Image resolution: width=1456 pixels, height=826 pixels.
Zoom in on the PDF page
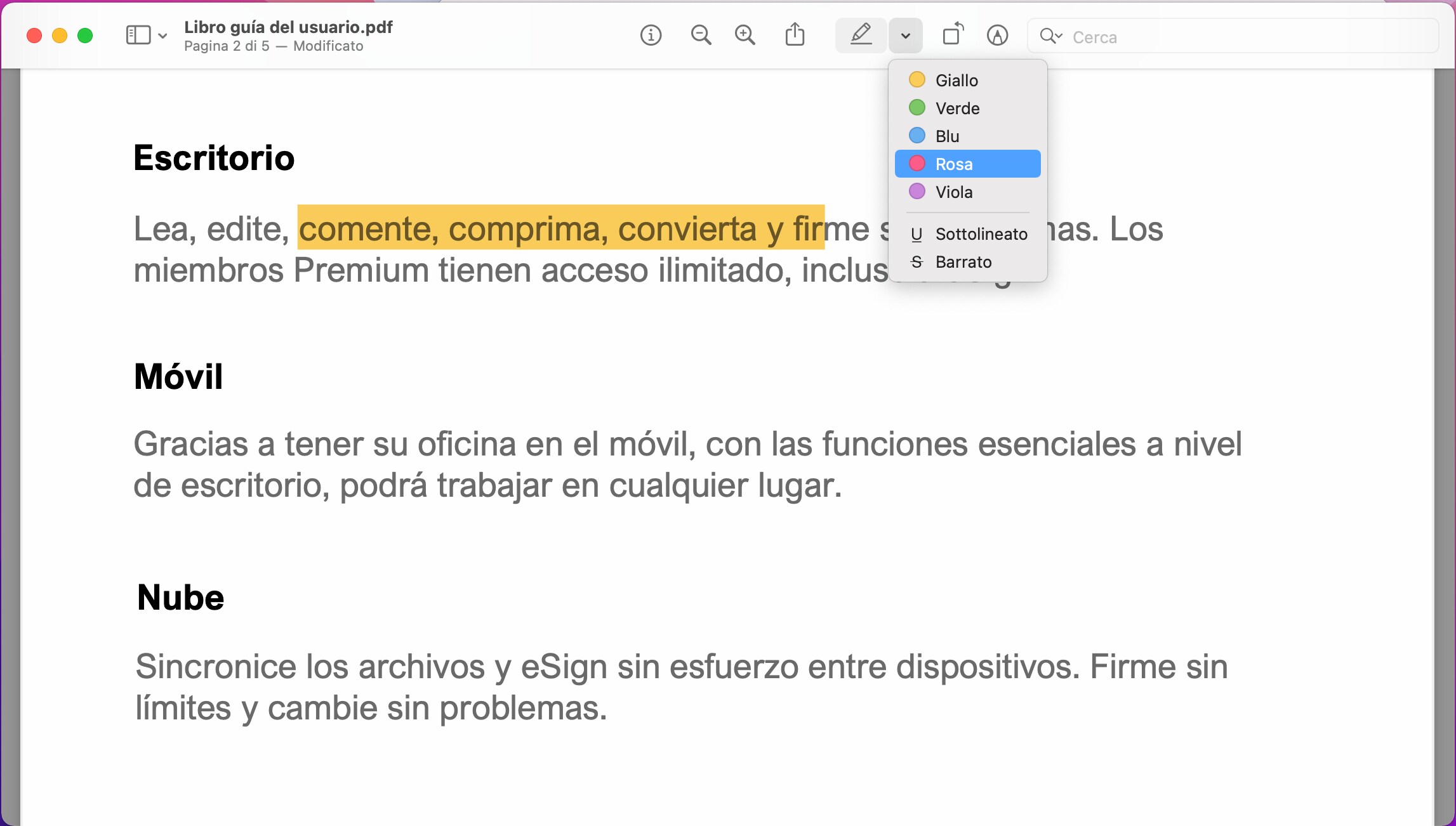point(745,36)
